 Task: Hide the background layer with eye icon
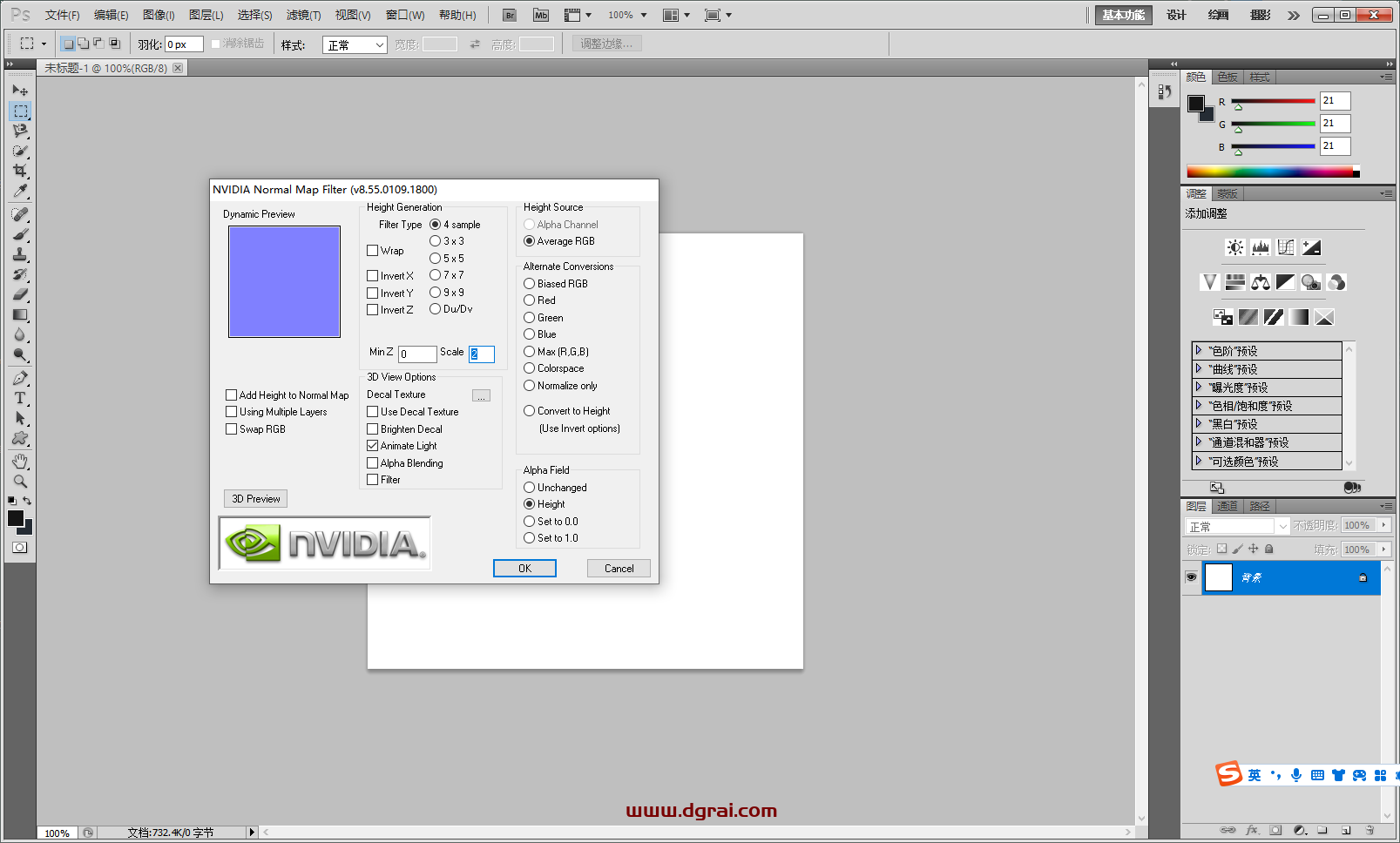pos(1191,577)
